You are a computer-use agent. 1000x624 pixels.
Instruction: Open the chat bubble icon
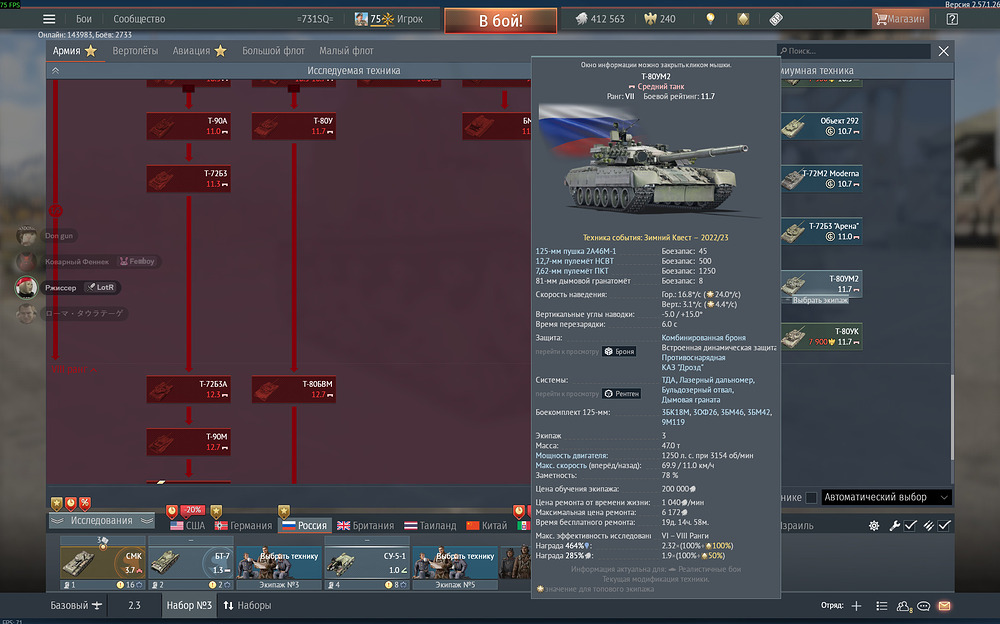(x=923, y=605)
